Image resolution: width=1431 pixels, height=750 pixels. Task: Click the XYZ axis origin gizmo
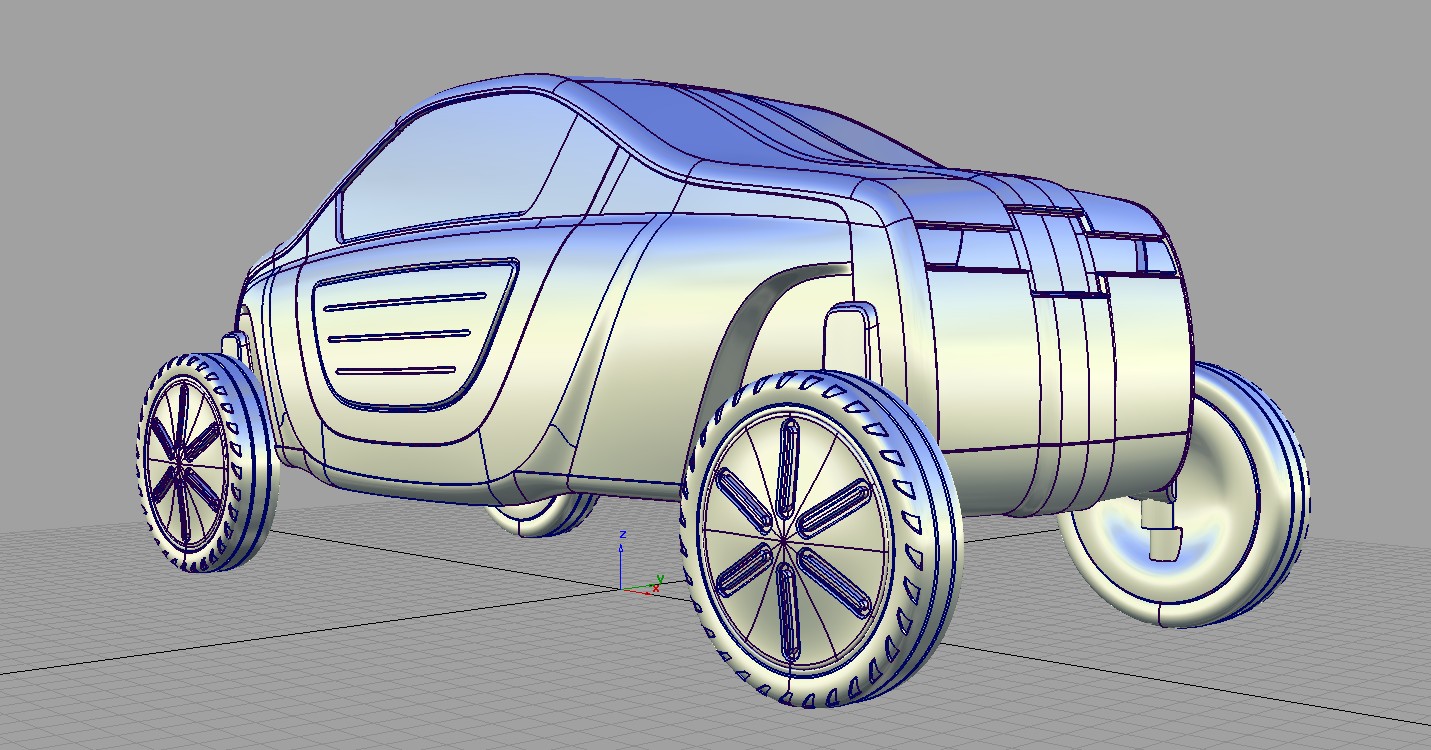622,588
